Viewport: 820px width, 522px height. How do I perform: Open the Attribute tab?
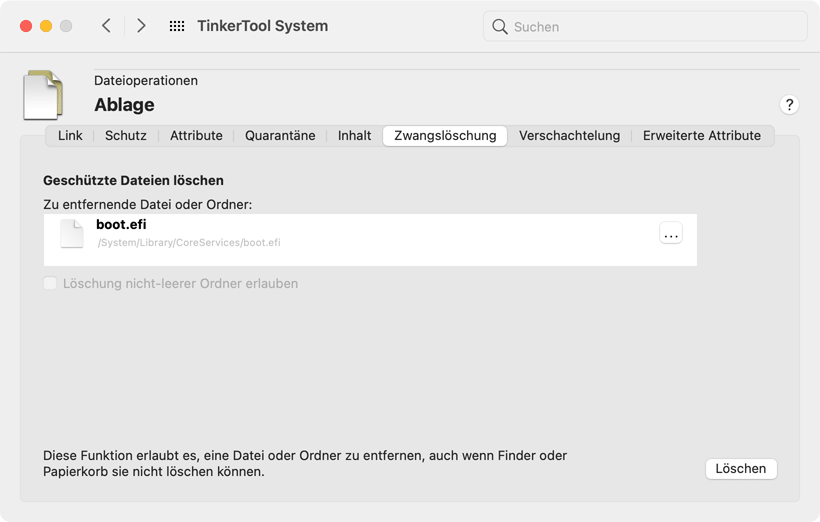[196, 135]
